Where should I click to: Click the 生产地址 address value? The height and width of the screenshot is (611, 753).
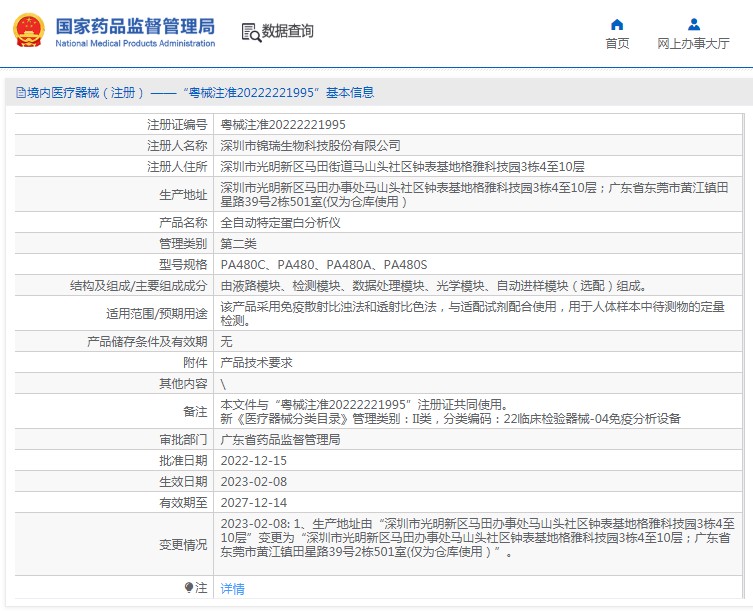(x=474, y=195)
